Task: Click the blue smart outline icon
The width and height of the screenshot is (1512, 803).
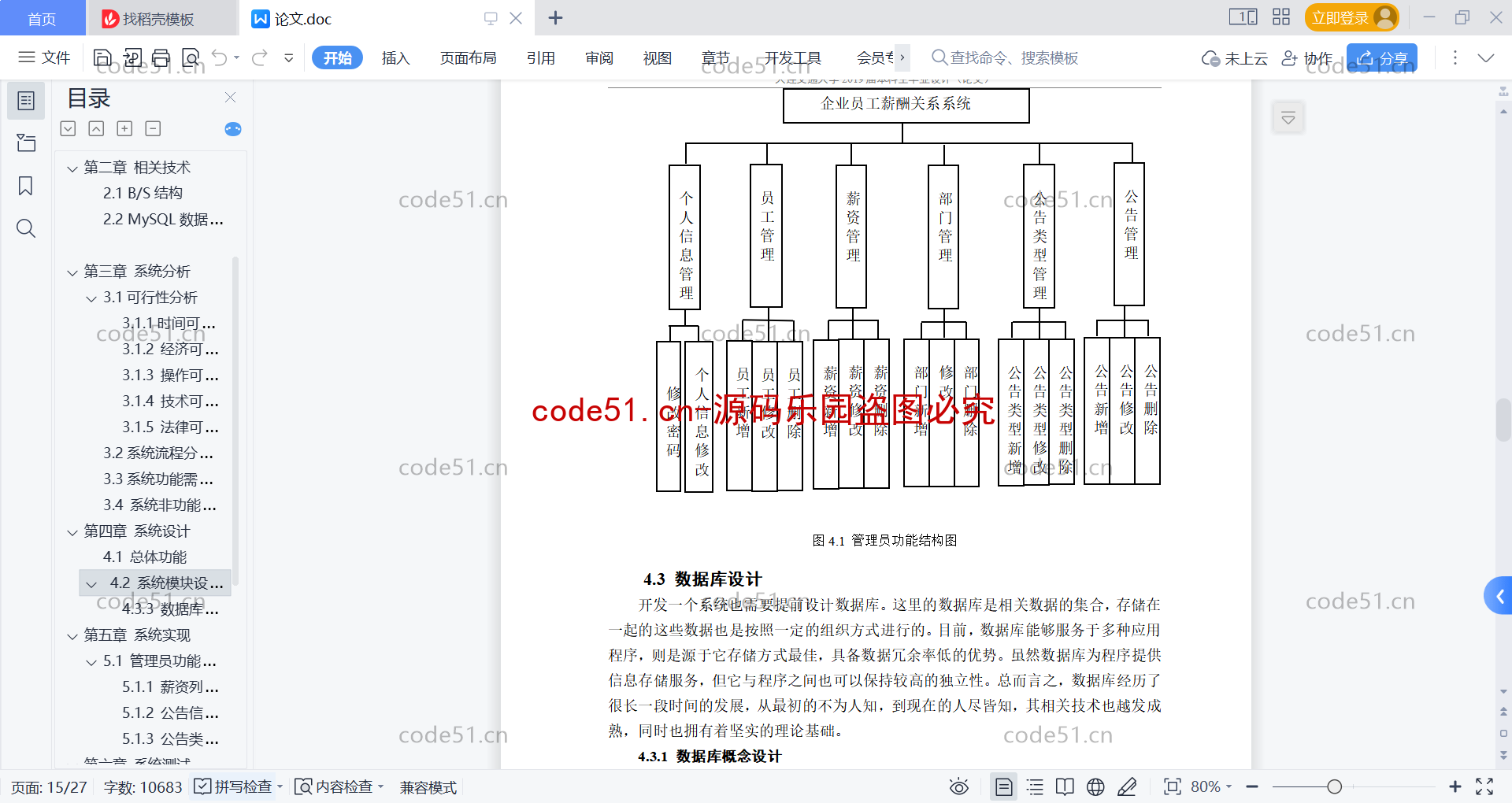Action: pyautogui.click(x=233, y=129)
